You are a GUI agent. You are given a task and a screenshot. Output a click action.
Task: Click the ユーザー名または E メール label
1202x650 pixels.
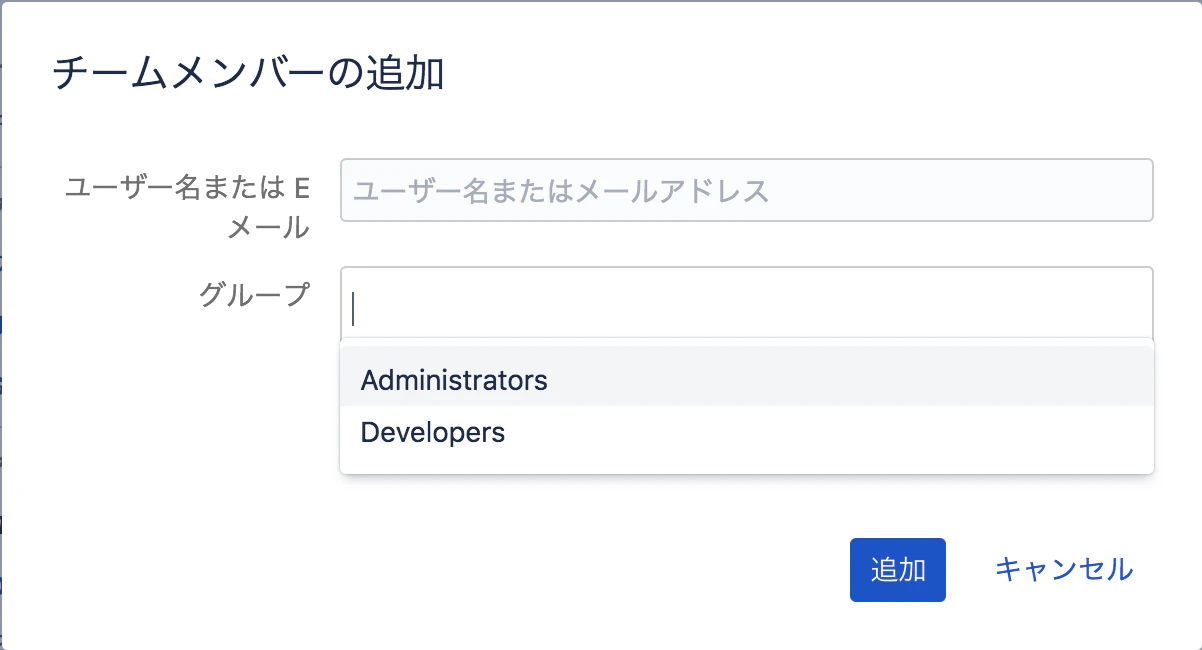point(187,208)
